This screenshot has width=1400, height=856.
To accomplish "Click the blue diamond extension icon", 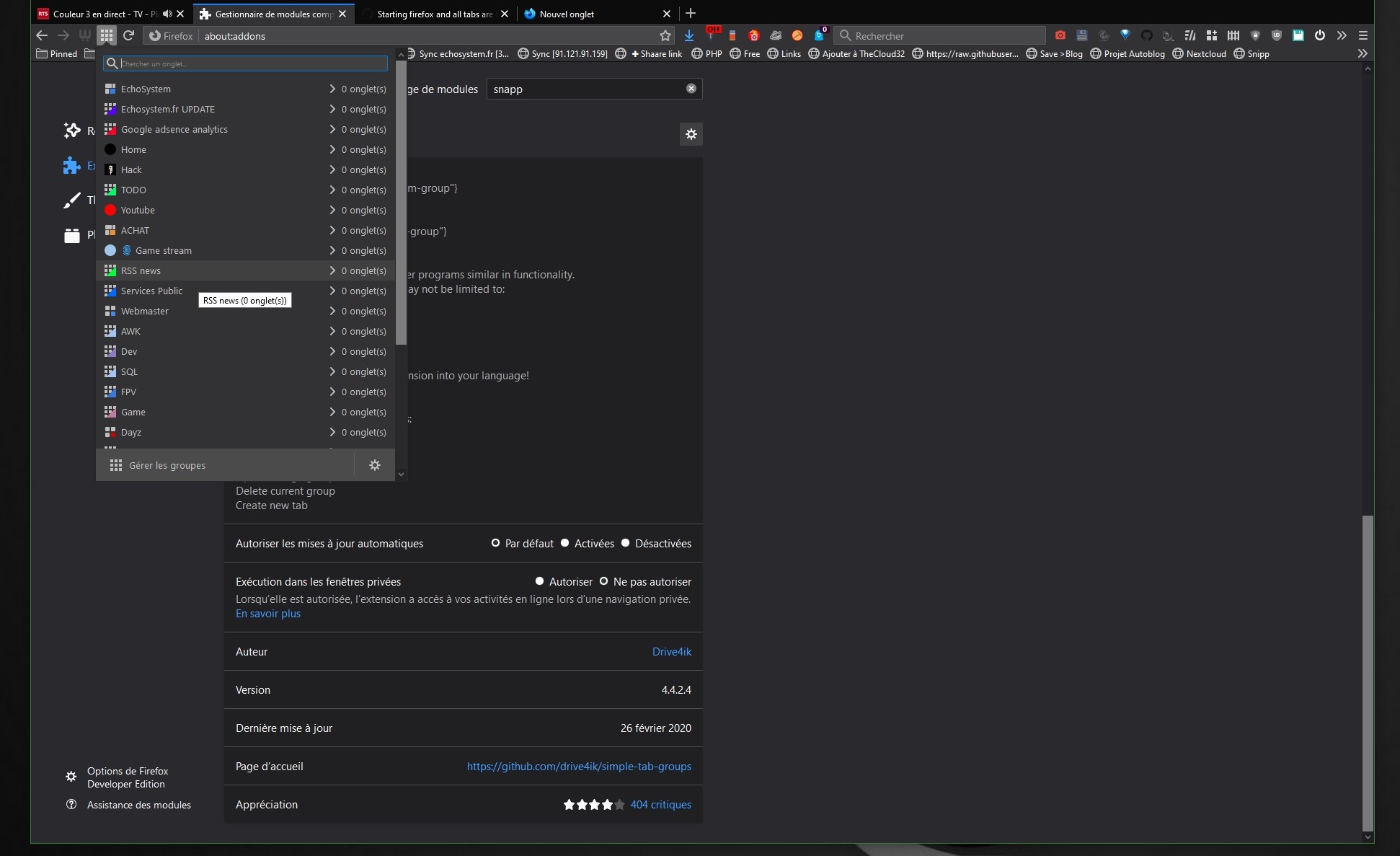I will point(1125,35).
